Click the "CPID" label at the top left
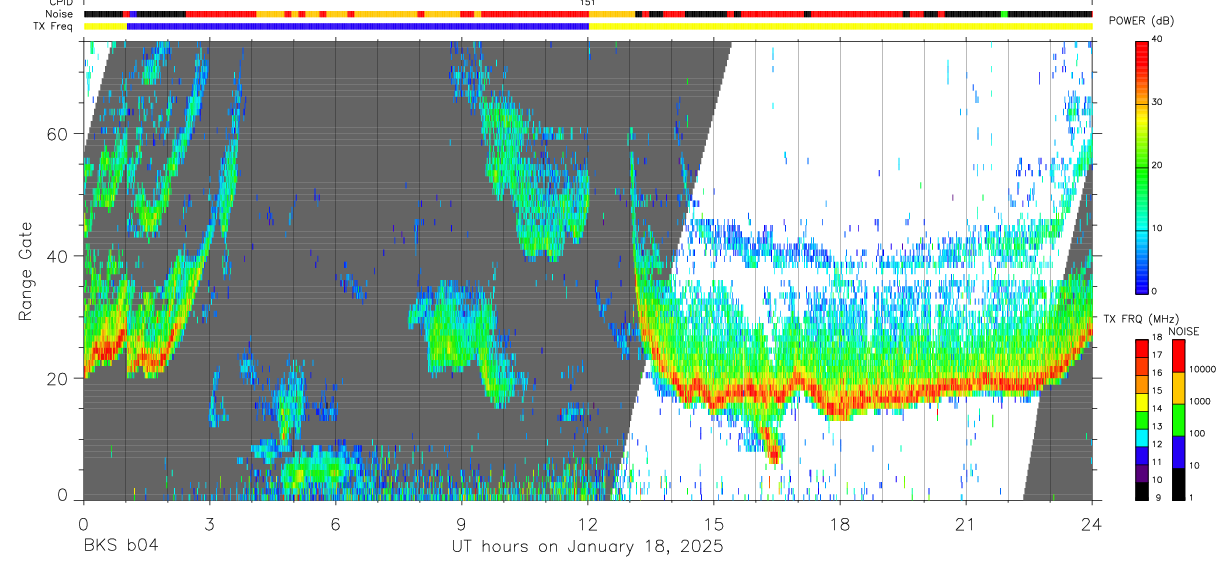Screen dimensions: 1228x567 click(x=60, y=3)
